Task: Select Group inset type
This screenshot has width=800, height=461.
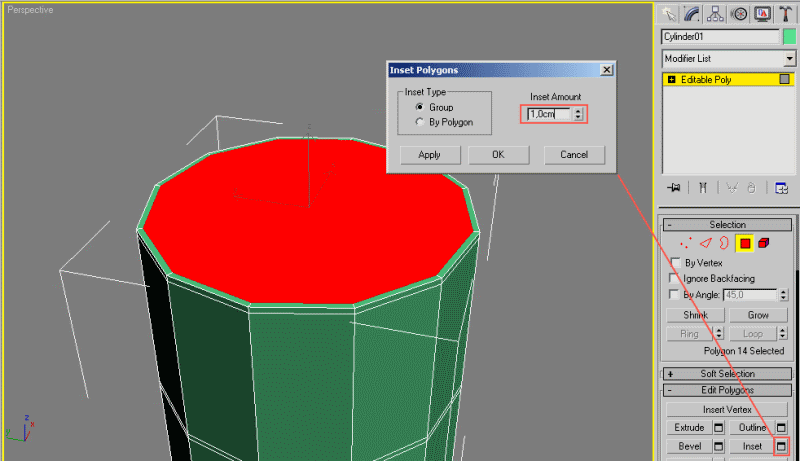Action: point(419,107)
